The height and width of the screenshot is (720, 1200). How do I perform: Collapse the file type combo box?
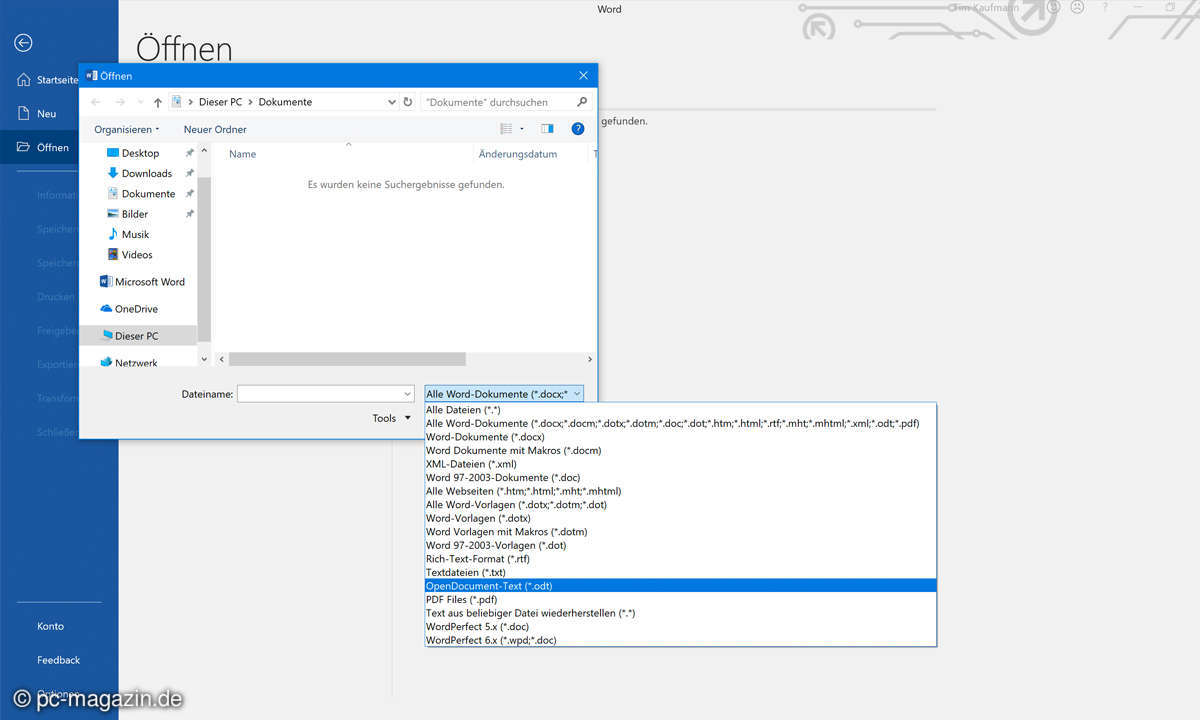577,394
